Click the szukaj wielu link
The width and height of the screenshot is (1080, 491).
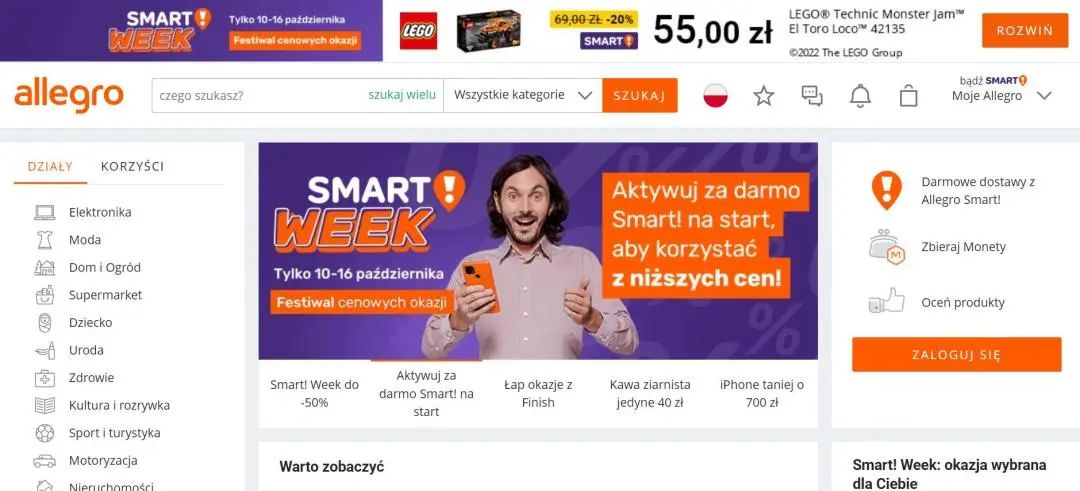click(x=402, y=95)
